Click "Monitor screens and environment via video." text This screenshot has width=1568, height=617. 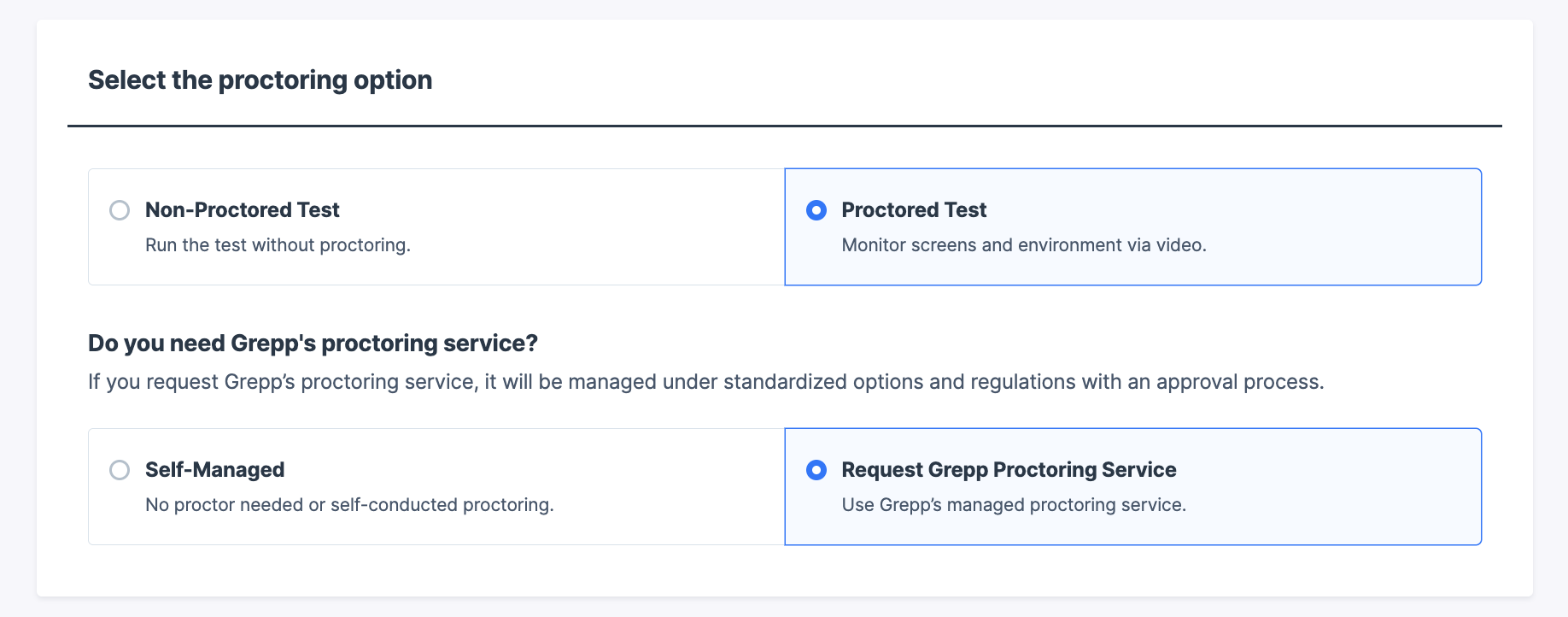pyautogui.click(x=1023, y=245)
